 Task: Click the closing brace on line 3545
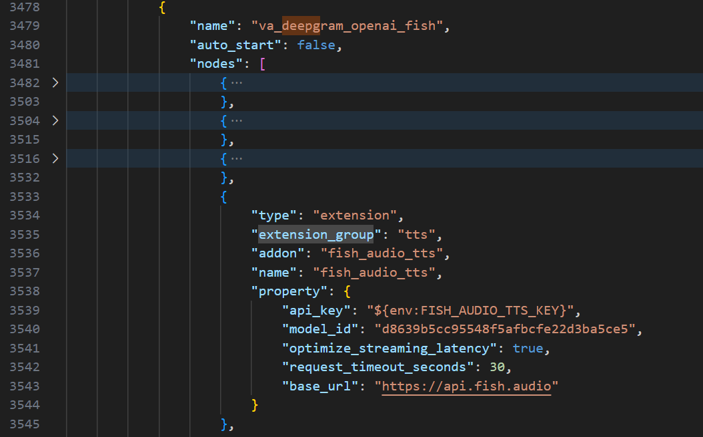(224, 424)
